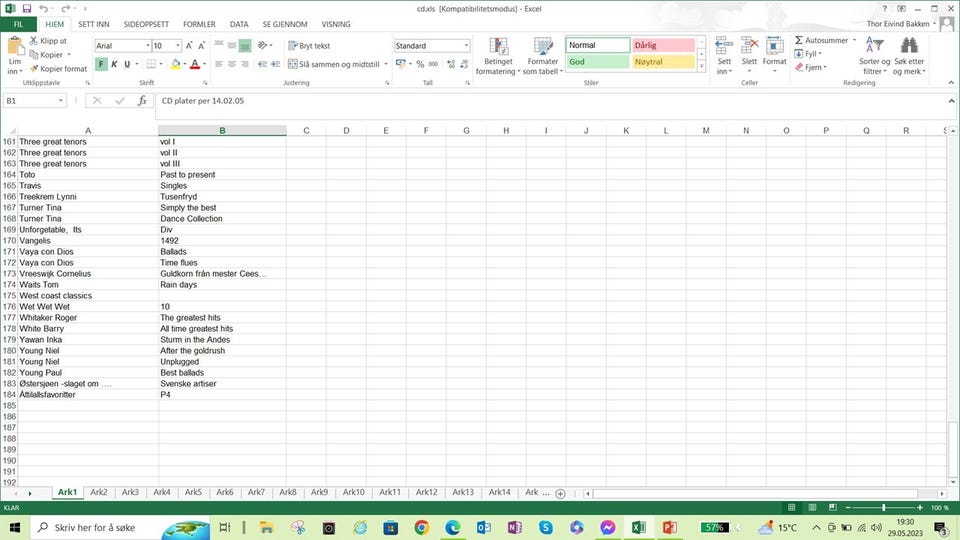Toggle align left
Screen dimensions: 960x540
219,64
